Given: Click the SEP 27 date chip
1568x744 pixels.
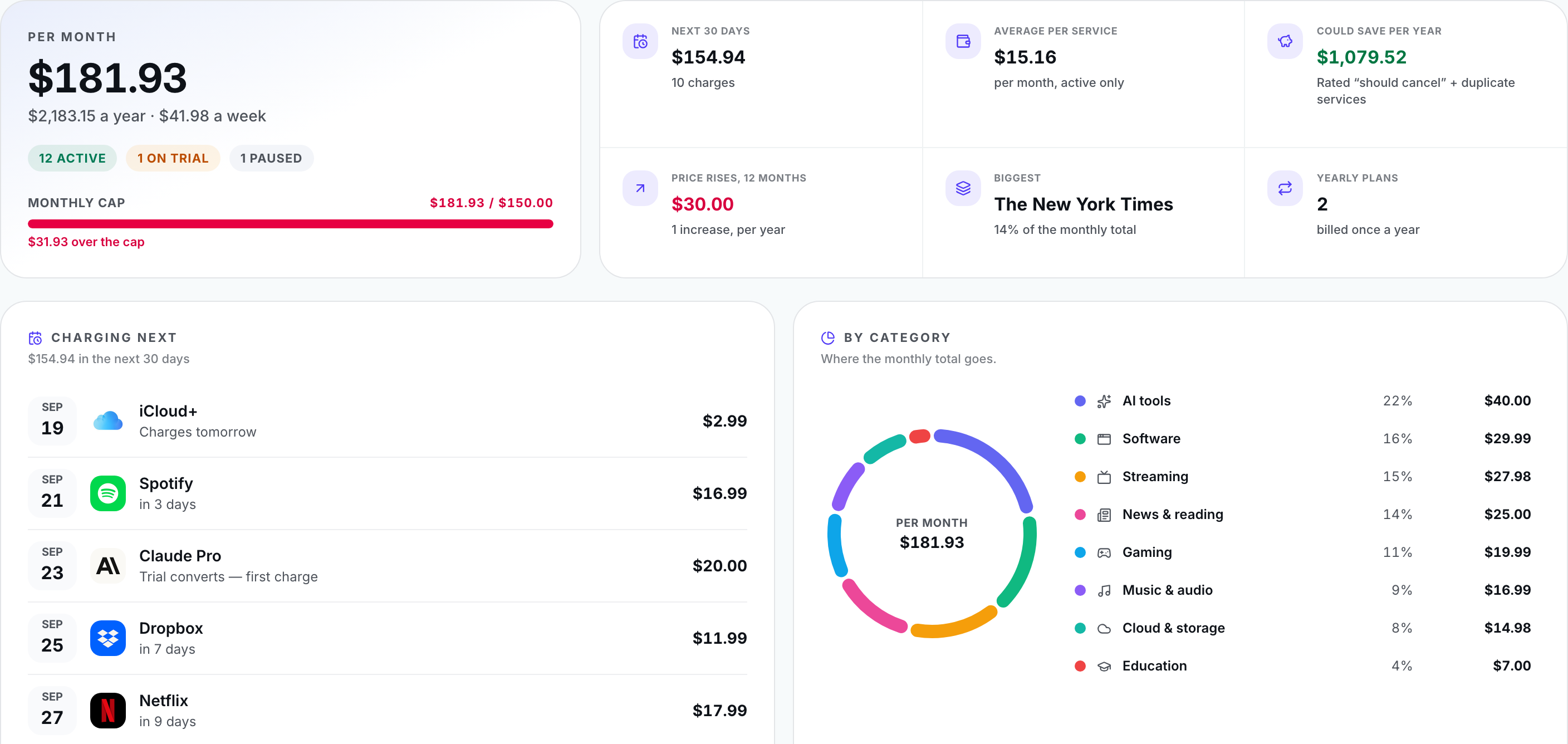Looking at the screenshot, I should (x=52, y=711).
